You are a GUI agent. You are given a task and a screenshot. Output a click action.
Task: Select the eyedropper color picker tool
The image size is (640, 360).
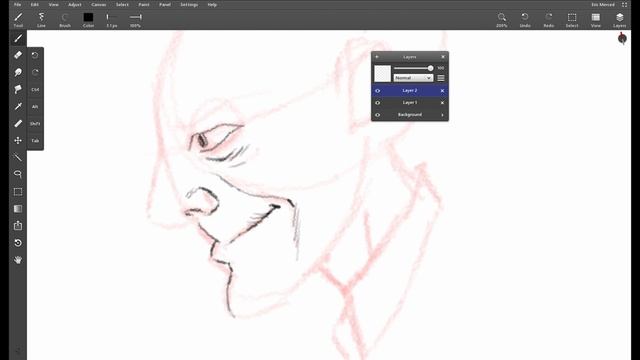click(x=18, y=107)
